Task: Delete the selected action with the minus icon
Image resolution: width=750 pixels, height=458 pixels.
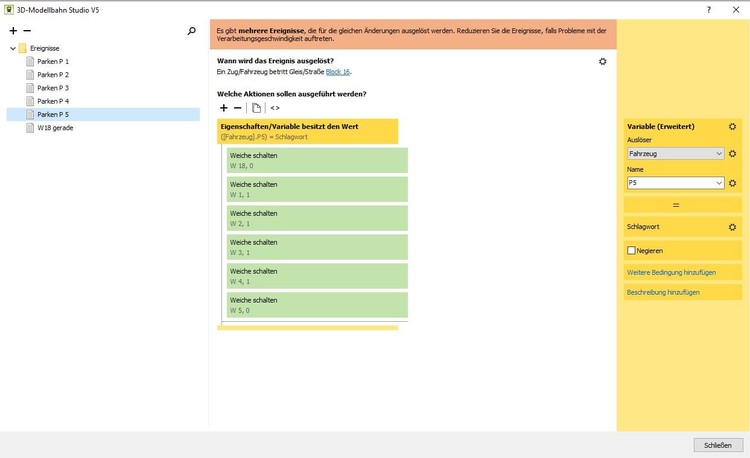Action: [237, 108]
